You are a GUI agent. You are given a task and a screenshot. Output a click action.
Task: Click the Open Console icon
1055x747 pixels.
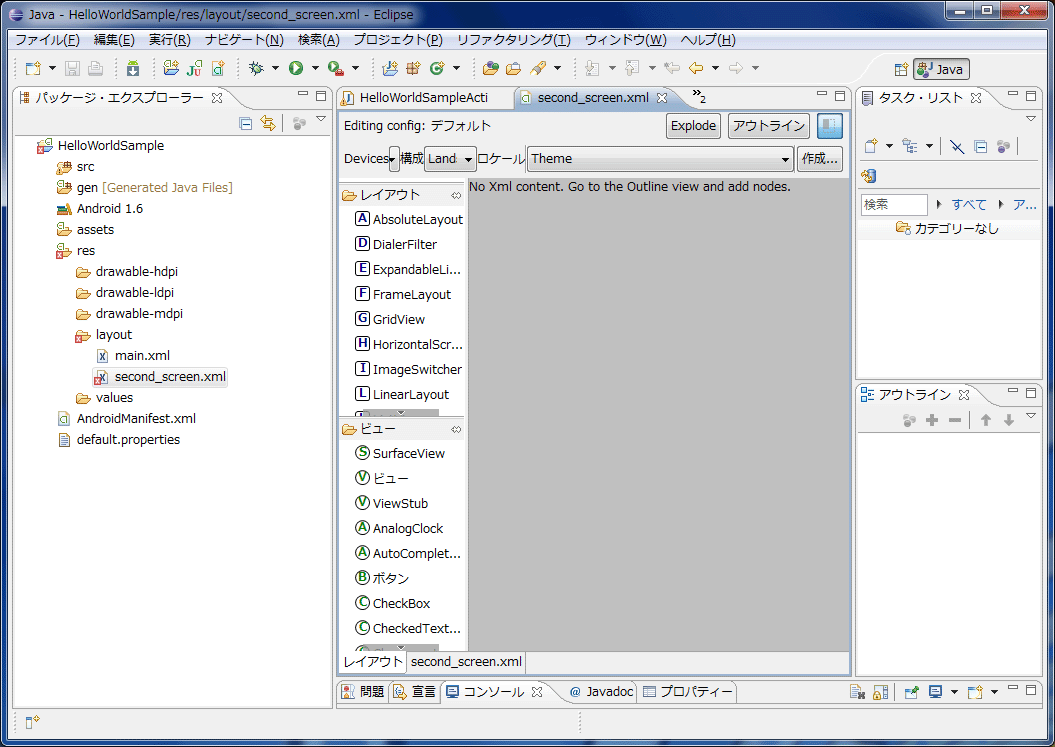pos(975,692)
